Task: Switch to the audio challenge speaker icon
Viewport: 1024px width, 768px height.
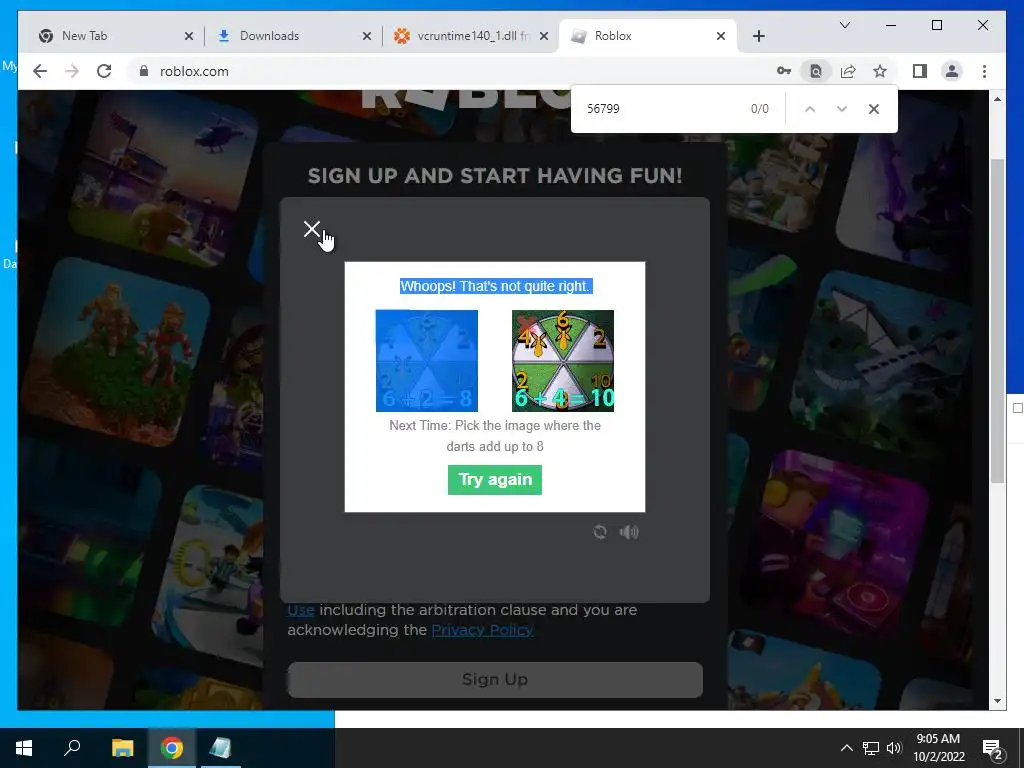Action: point(629,532)
